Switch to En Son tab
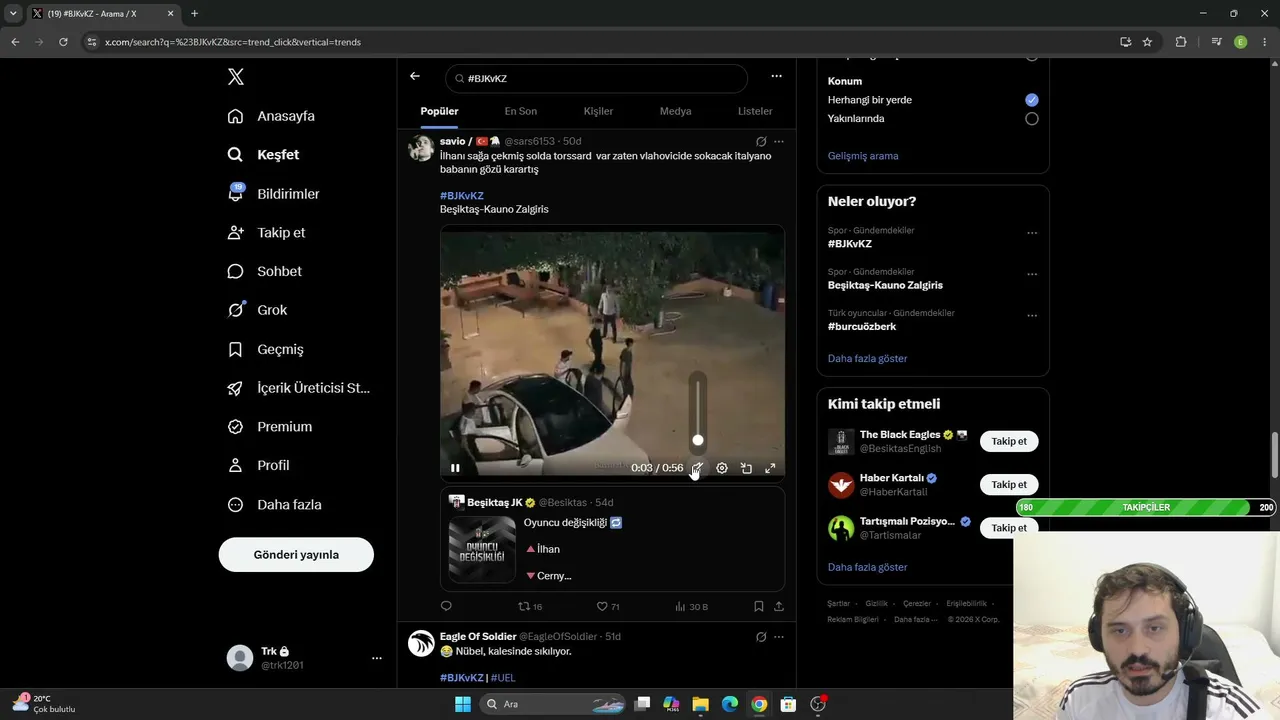 pyautogui.click(x=520, y=111)
